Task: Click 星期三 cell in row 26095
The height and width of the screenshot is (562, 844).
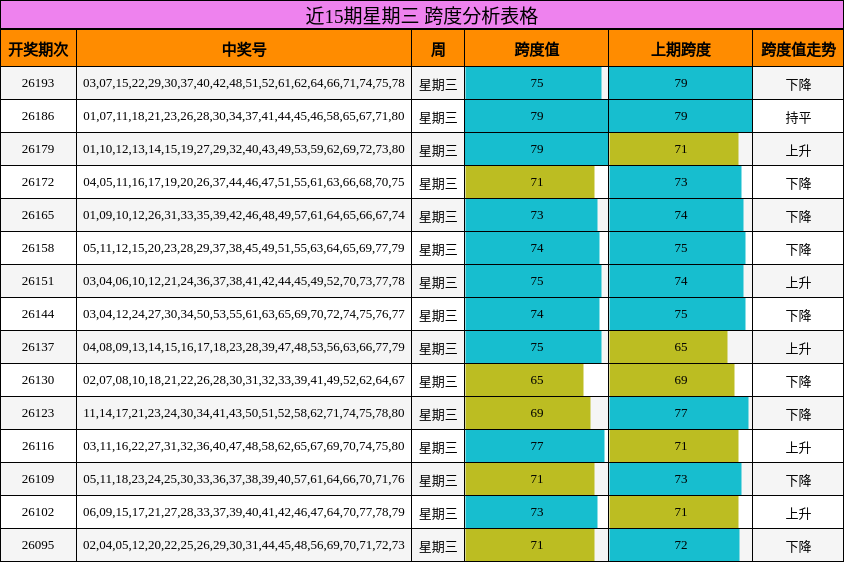Action: click(x=438, y=546)
